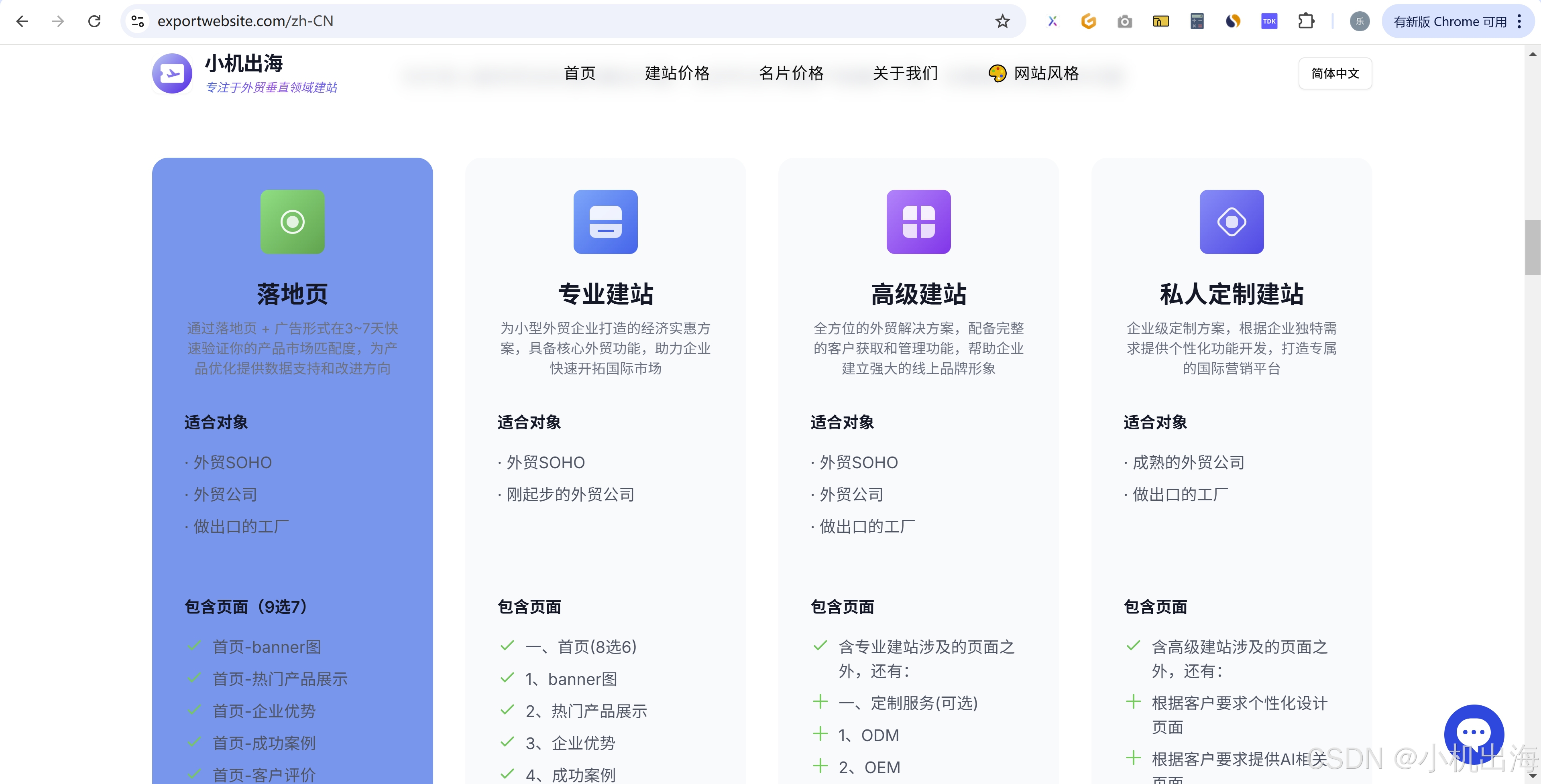
Task: Open the 简体中文 language selector
Action: coord(1335,73)
